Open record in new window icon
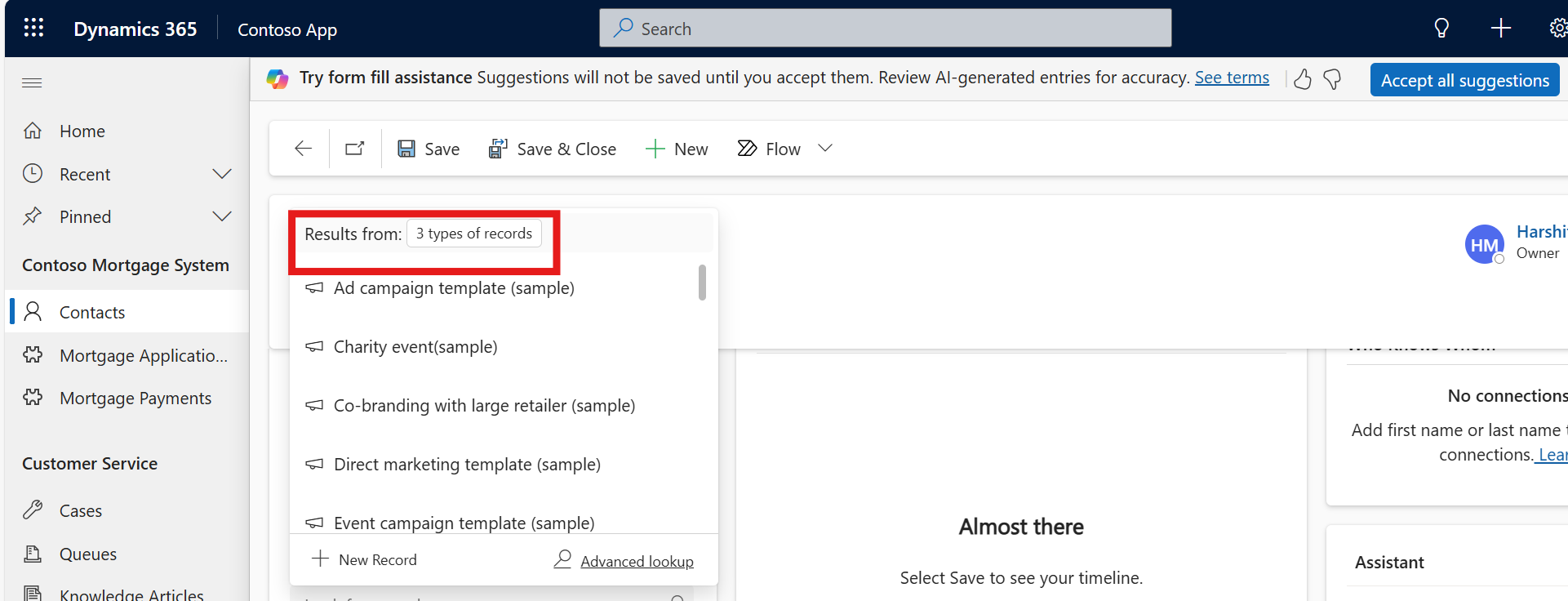Screen dimensions: 1568x601 355,149
